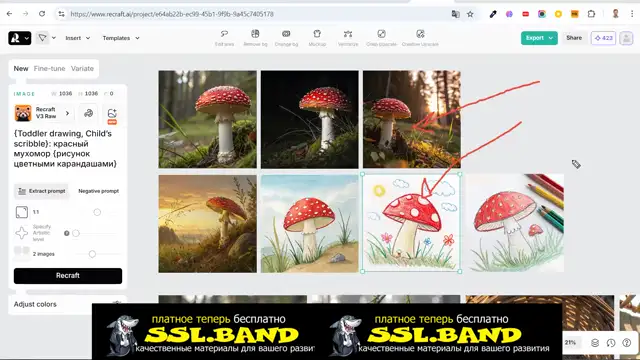Click the Negative prompt button
The image size is (640, 360).
(98, 191)
